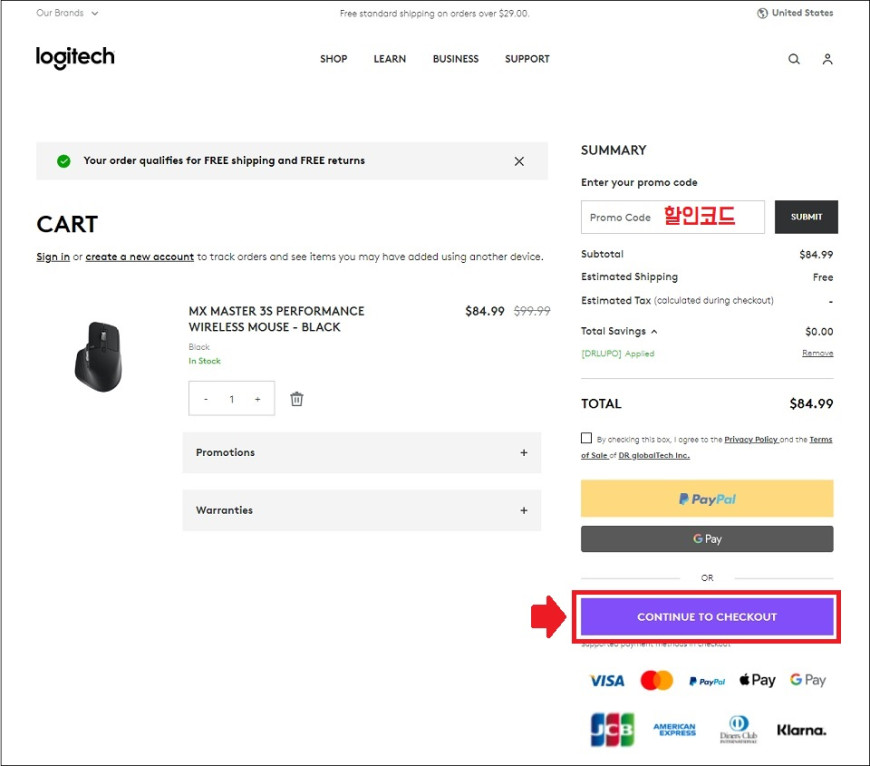Click the green checkmark icon in banner
The image size is (870, 766).
[64, 161]
